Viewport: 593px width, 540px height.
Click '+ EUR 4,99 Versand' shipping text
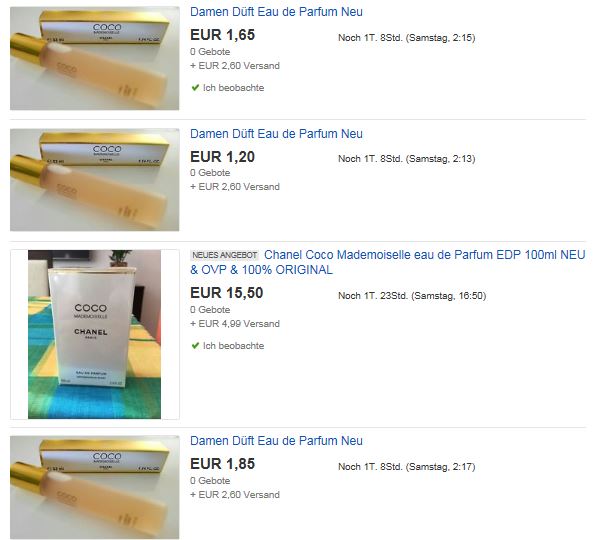[235, 324]
